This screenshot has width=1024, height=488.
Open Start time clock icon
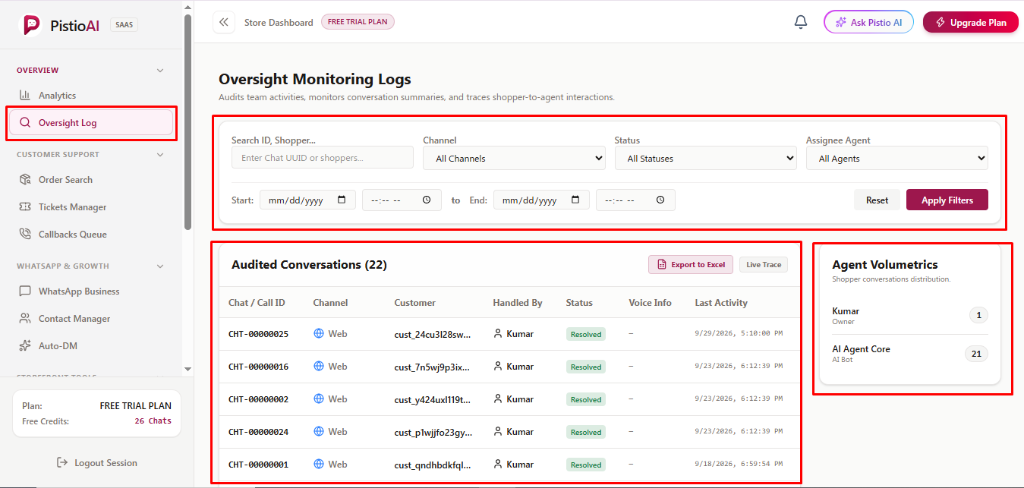(x=426, y=200)
